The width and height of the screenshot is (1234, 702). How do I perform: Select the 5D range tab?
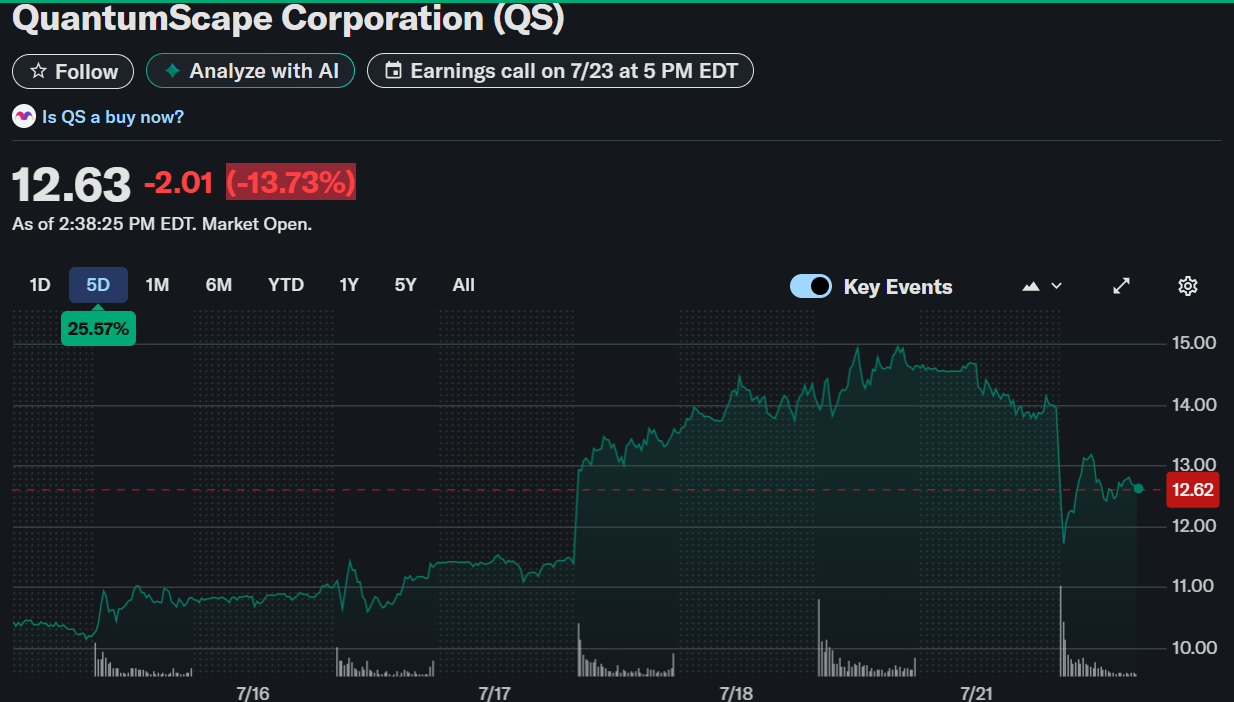(98, 285)
